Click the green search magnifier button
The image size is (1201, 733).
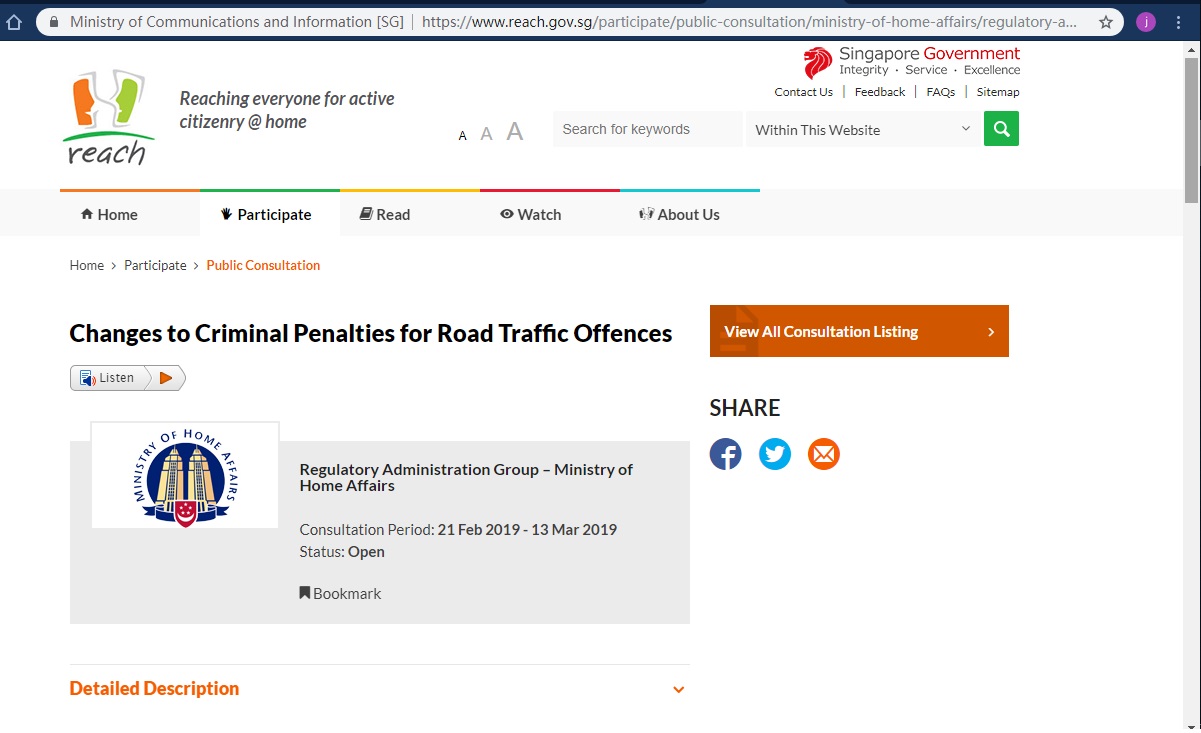[x=1001, y=129]
